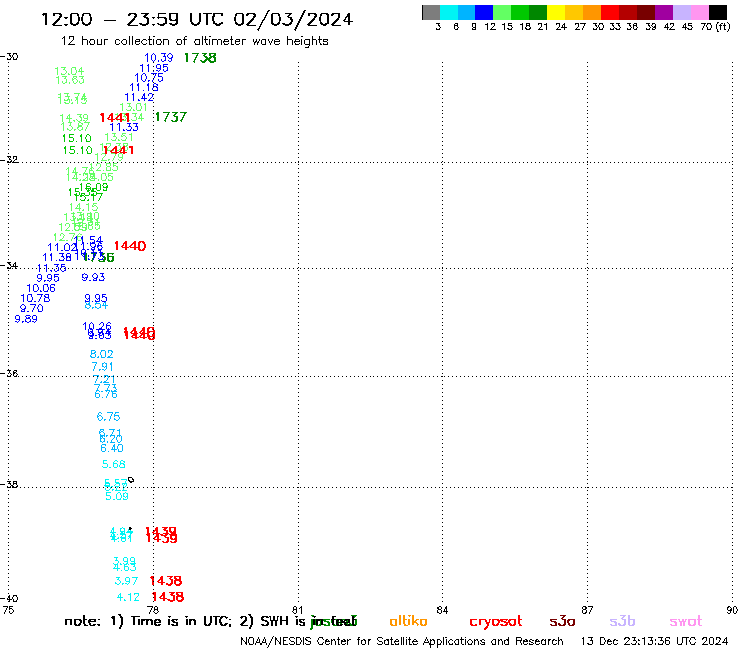Select wave height value 13.51
Viewport: 740px width, 650px height.
pos(119,137)
